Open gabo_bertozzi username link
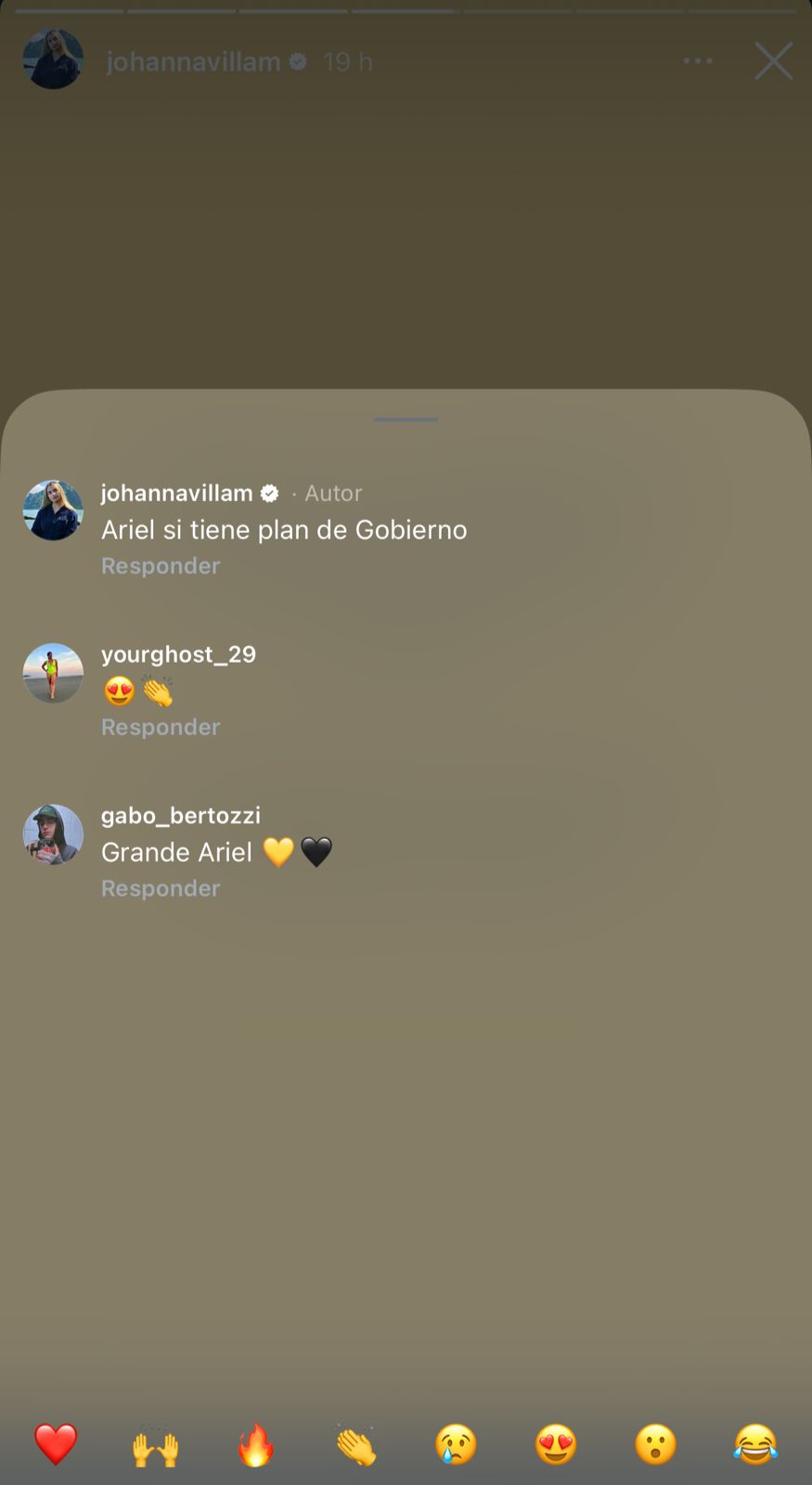 point(181,815)
